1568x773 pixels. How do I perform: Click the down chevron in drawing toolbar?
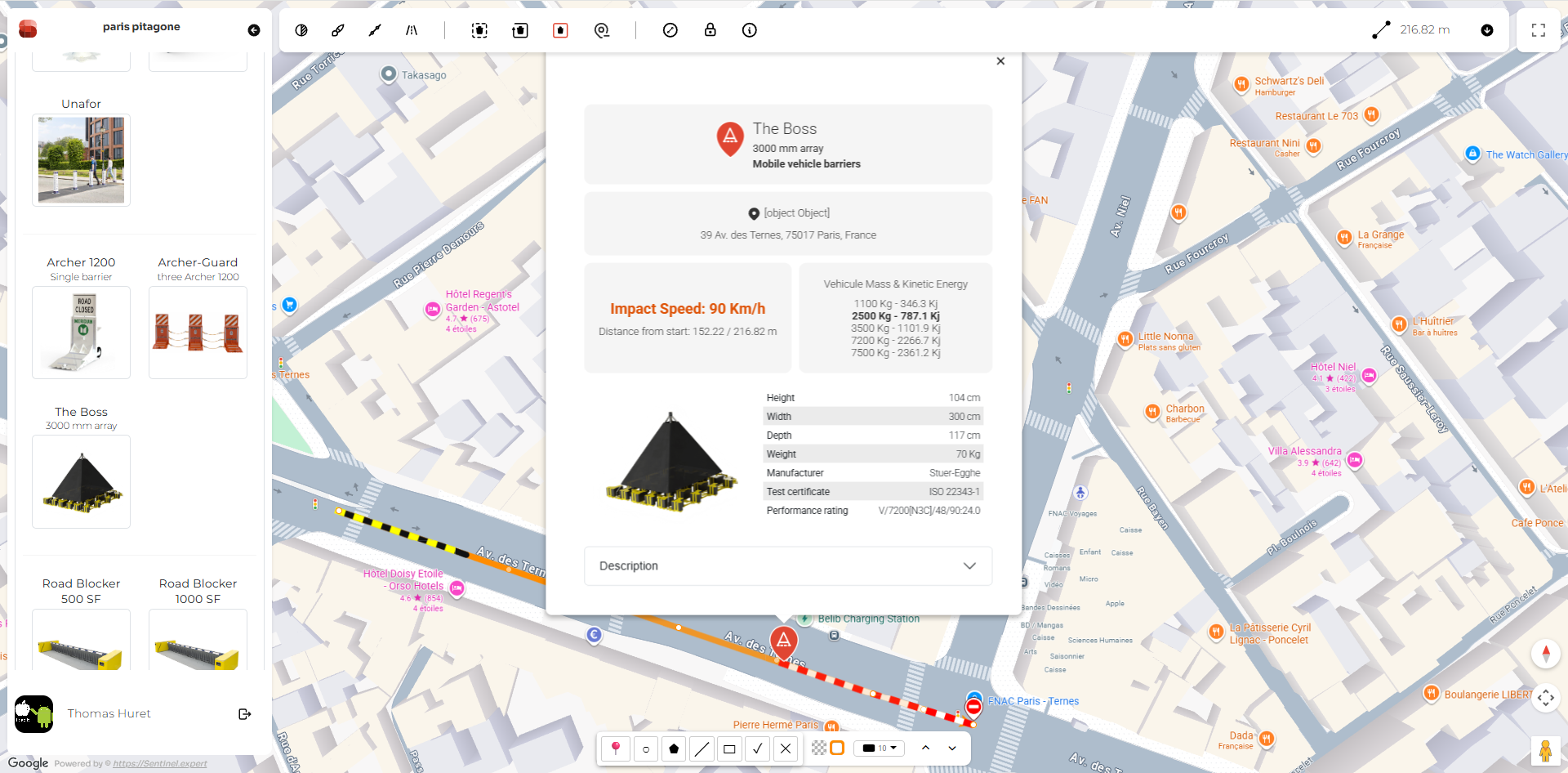pyautogui.click(x=952, y=748)
